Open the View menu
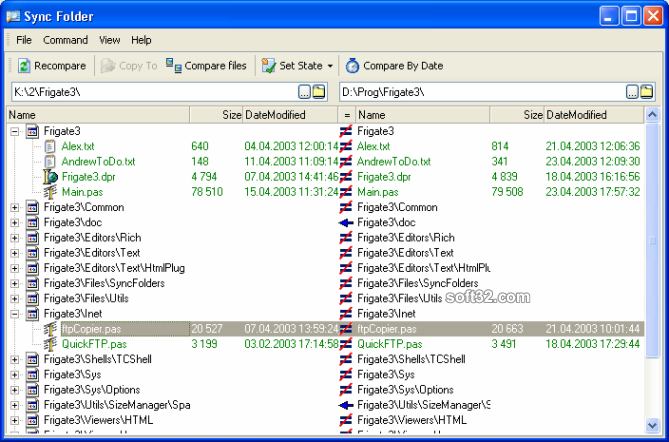 [110, 40]
